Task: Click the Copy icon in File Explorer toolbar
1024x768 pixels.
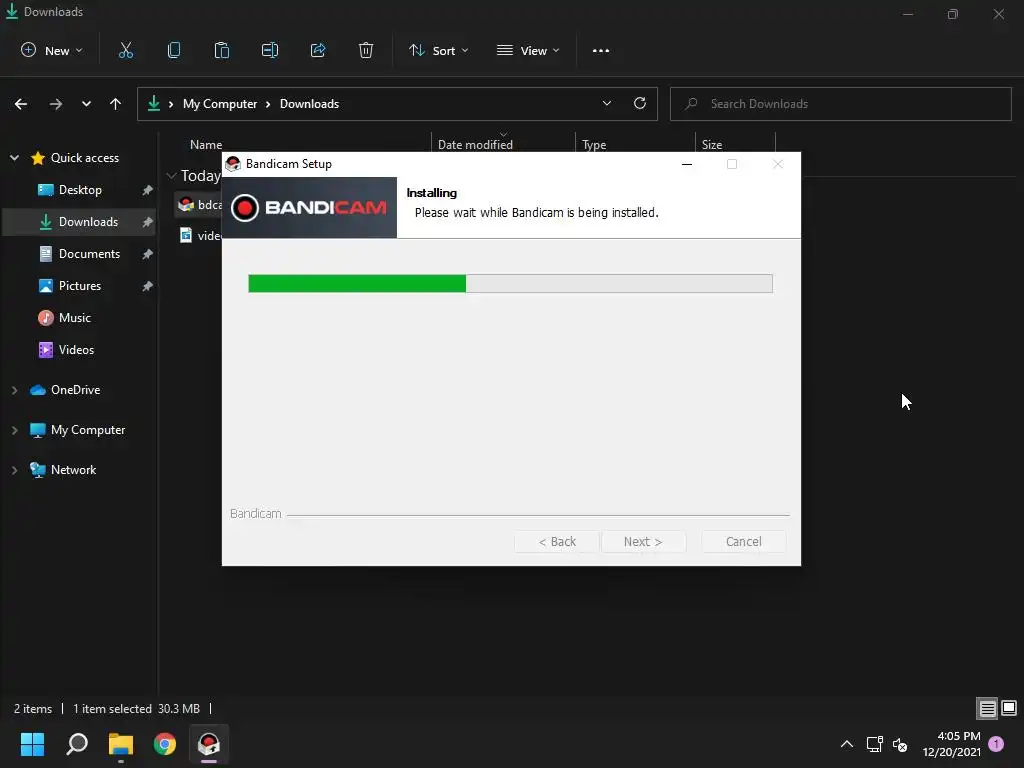Action: [x=174, y=50]
